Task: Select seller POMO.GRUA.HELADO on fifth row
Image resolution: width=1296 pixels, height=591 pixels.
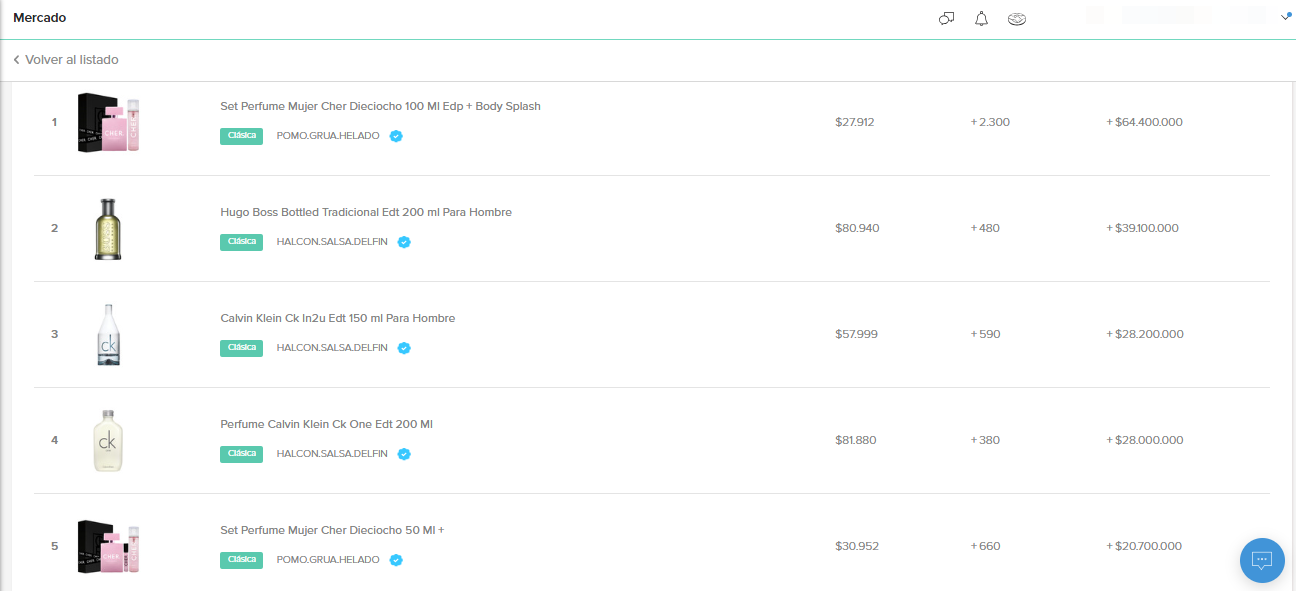Action: pyautogui.click(x=328, y=560)
